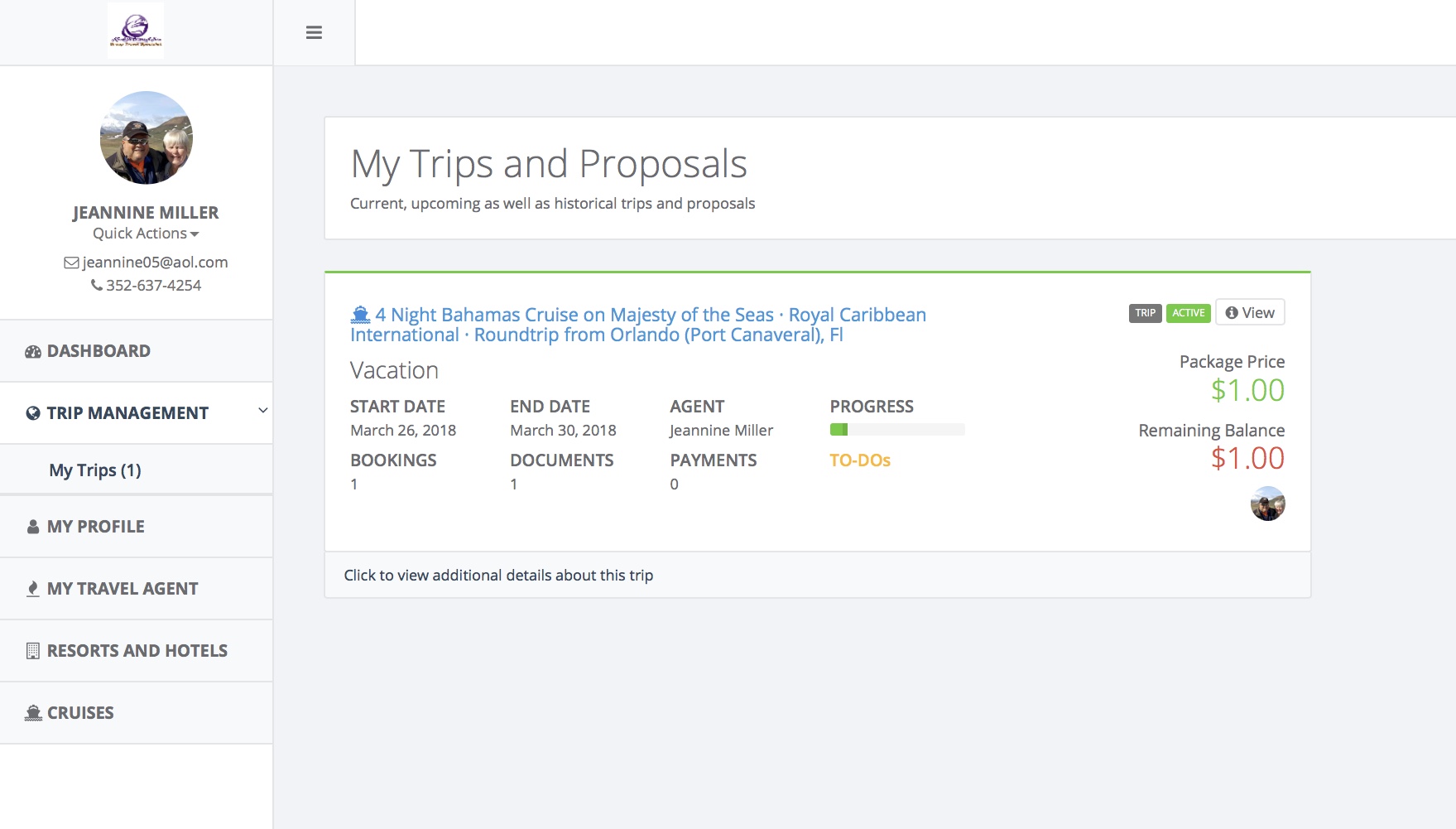Open My Travel Agent page

click(137, 589)
